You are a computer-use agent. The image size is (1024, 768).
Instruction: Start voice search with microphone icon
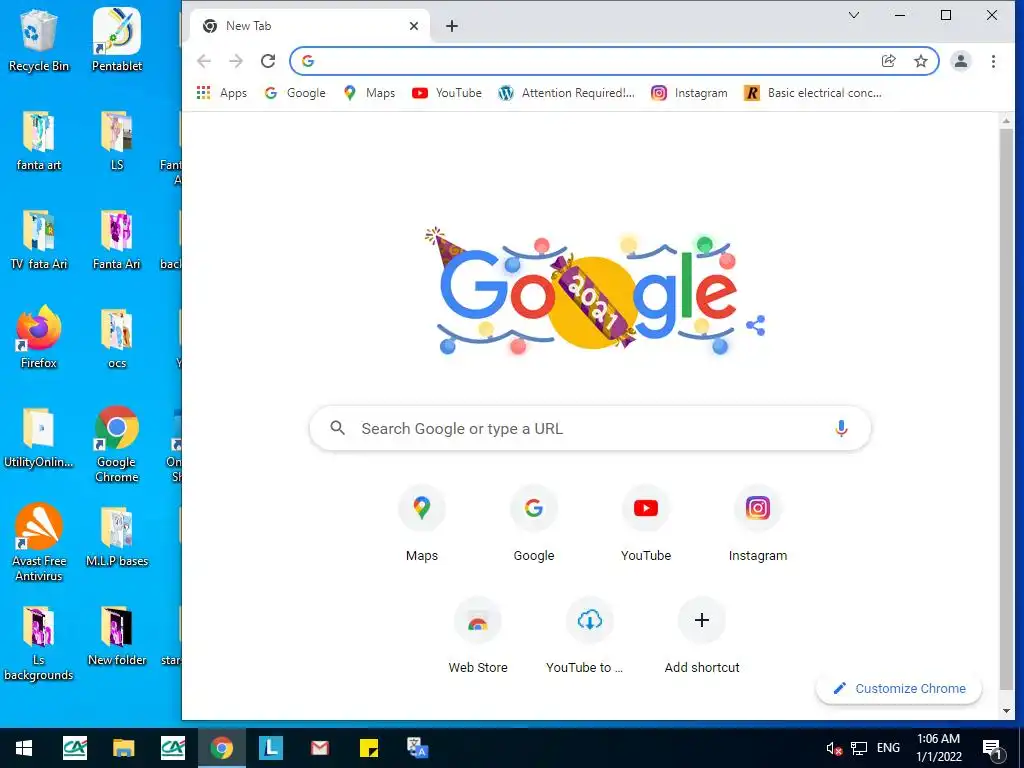[841, 428]
